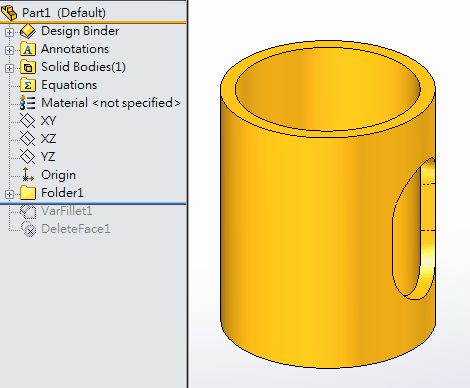Click the Origin axes icon
The image size is (470, 388).
[x=28, y=175]
